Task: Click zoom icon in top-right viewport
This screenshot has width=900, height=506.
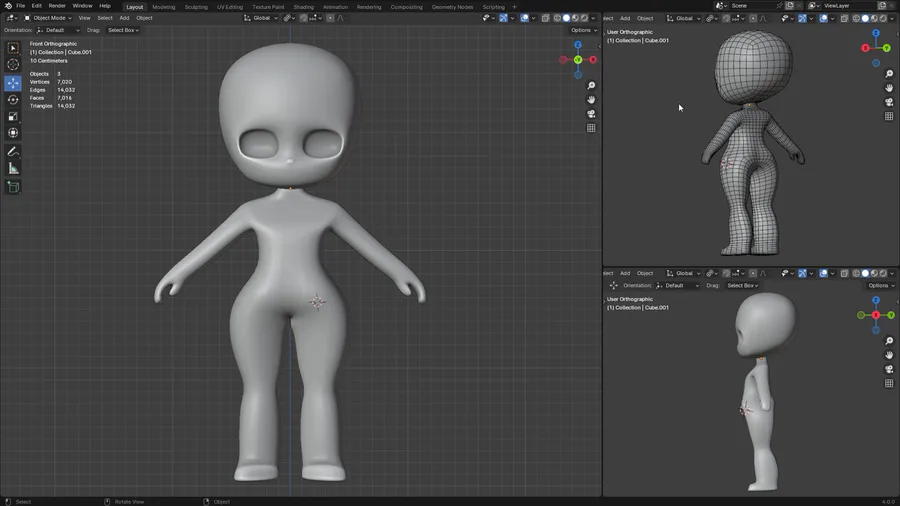Action: click(x=889, y=74)
